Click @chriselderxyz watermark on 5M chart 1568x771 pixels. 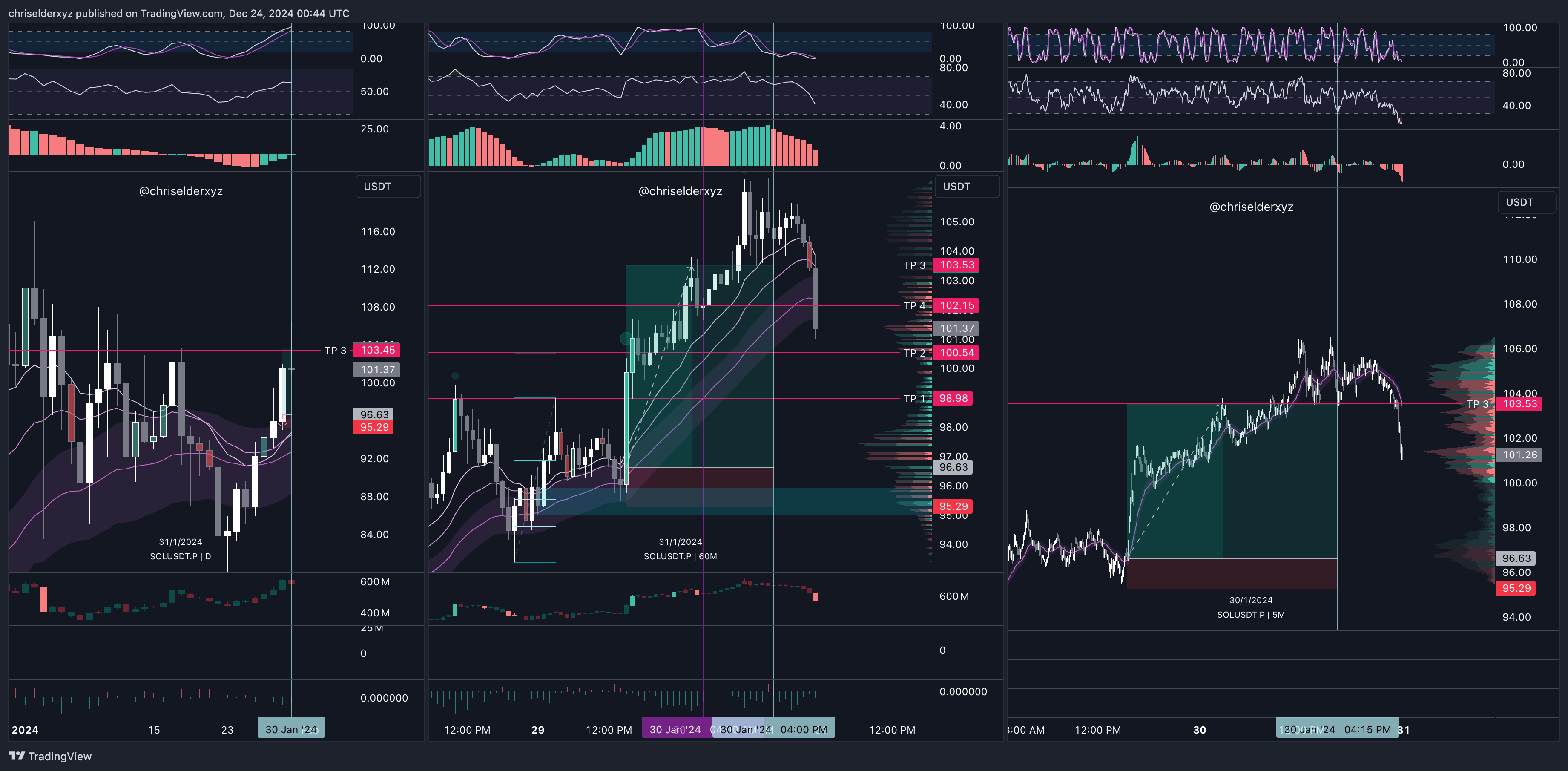tap(1251, 207)
